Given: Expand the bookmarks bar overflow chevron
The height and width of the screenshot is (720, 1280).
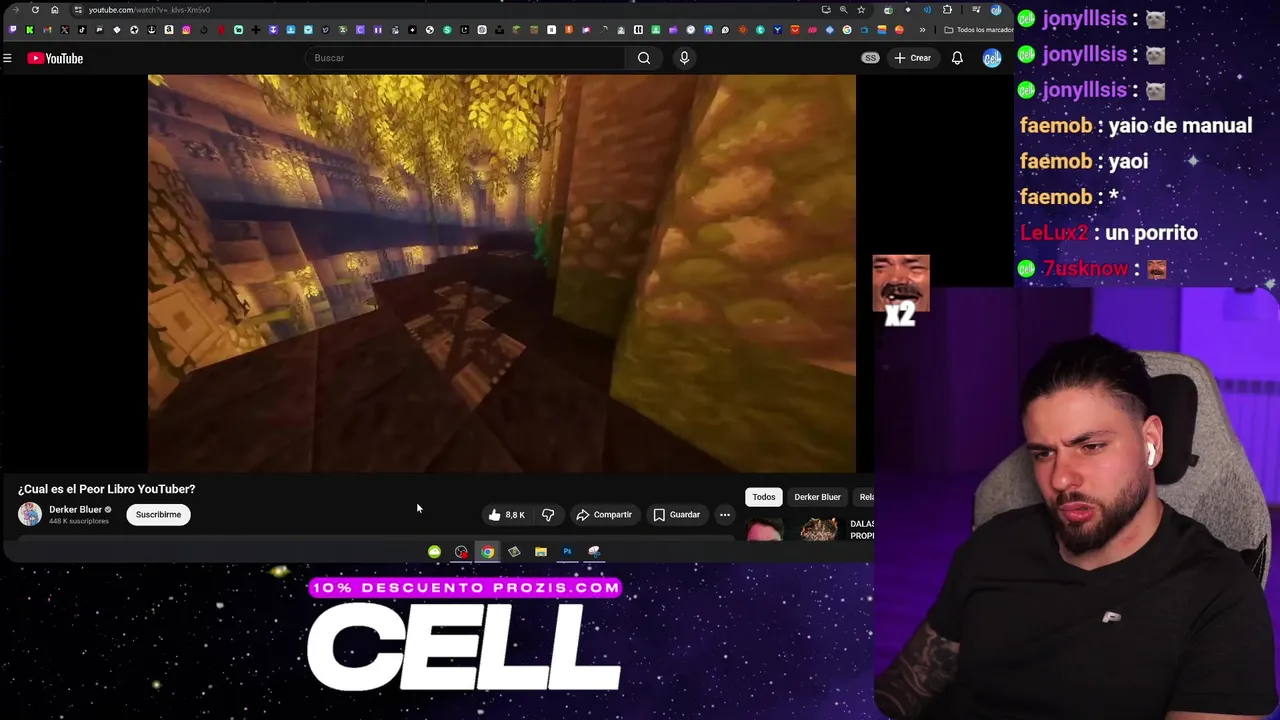Looking at the screenshot, I should click(x=923, y=30).
